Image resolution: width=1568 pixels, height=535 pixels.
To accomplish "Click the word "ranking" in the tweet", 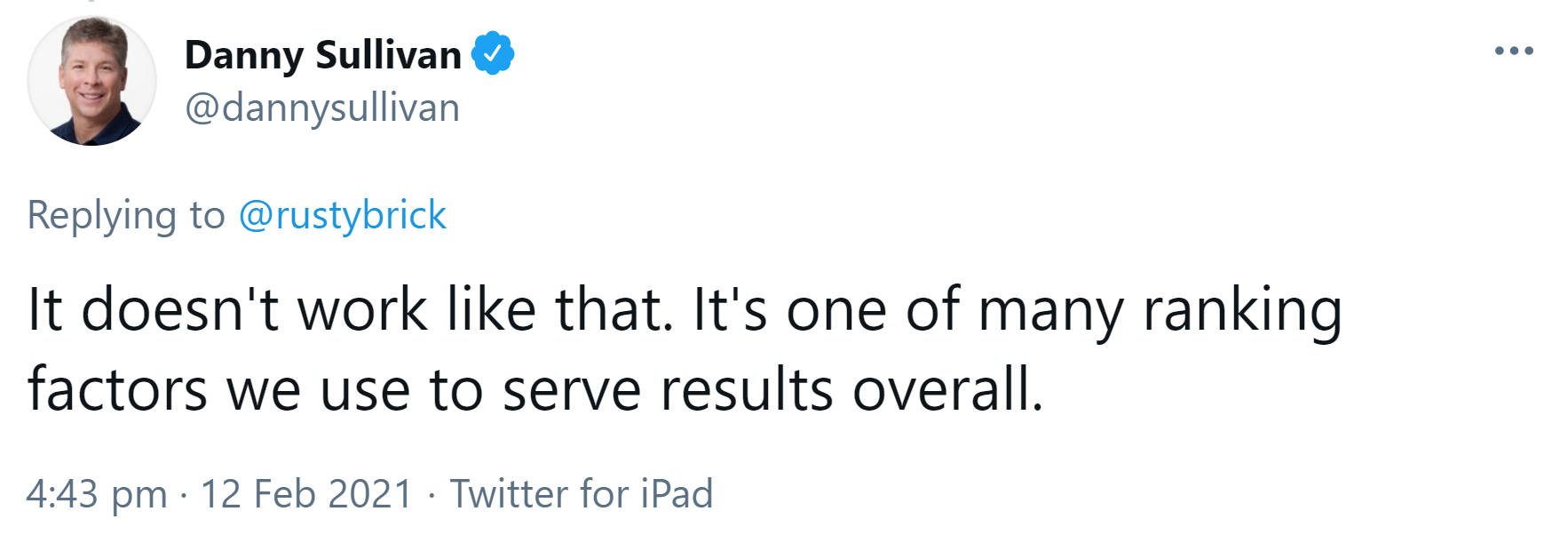I will pyautogui.click(x=1242, y=311).
